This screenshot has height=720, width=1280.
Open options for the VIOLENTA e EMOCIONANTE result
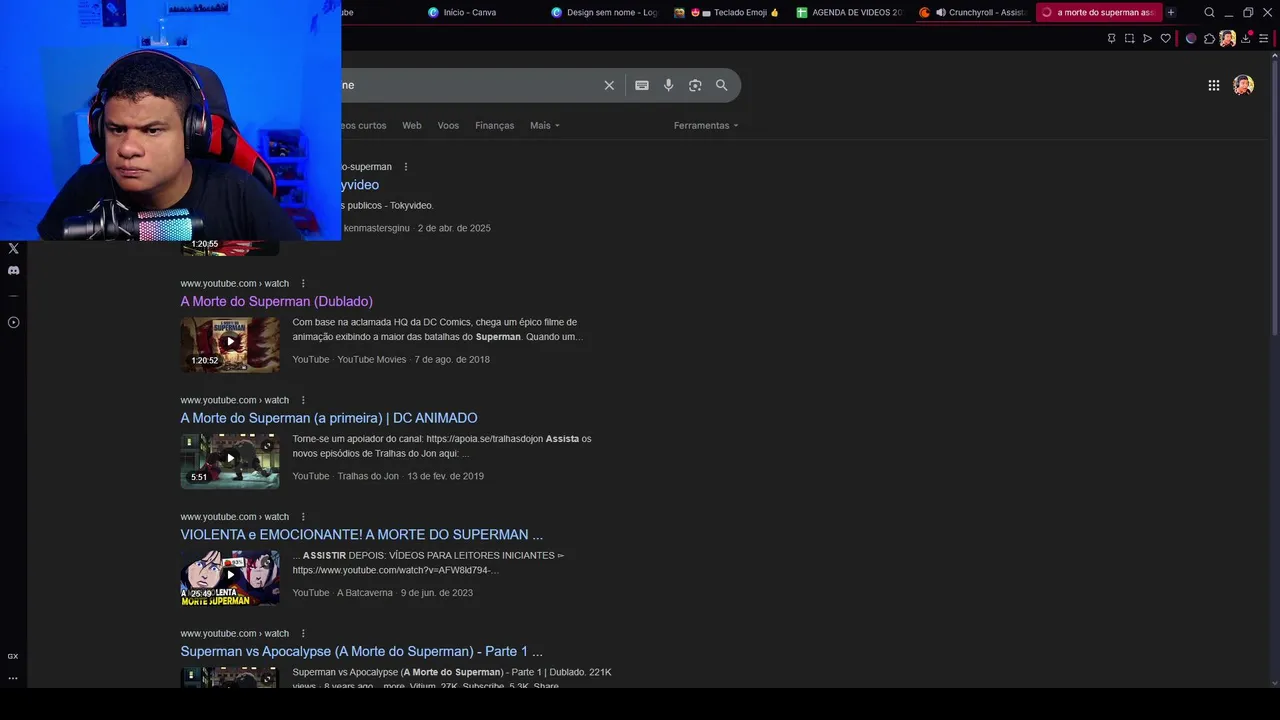pyautogui.click(x=303, y=517)
